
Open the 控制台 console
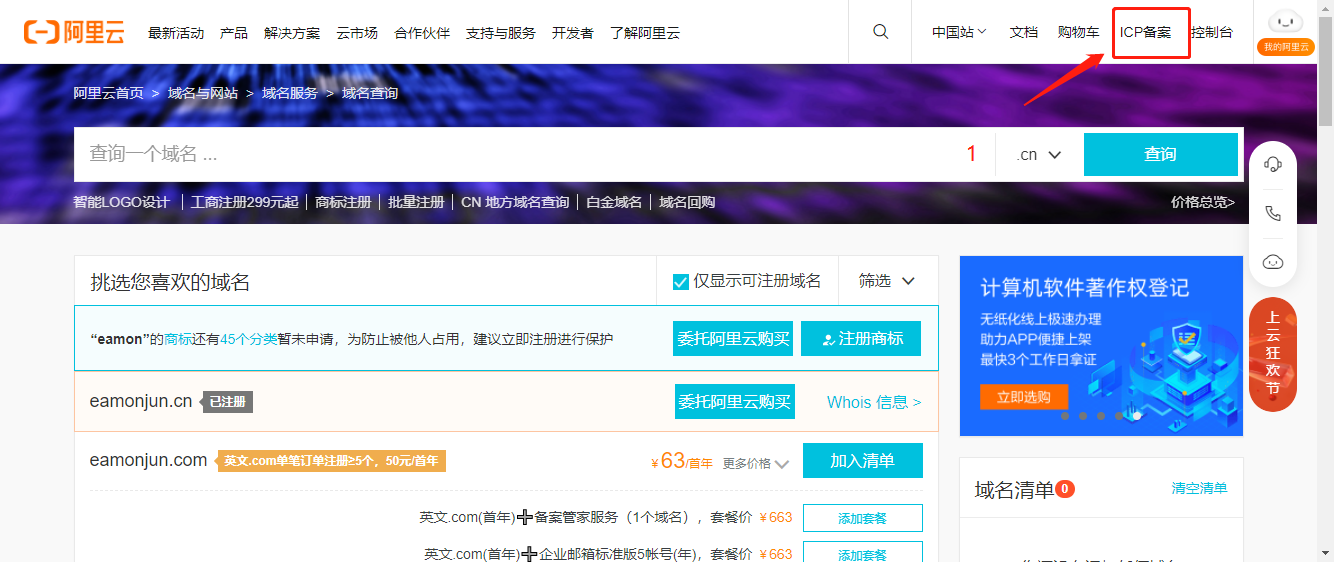click(x=1212, y=32)
